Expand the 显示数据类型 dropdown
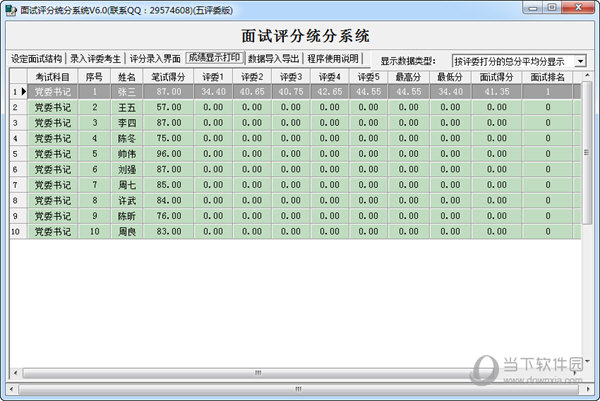This screenshot has width=600, height=401. (x=581, y=61)
